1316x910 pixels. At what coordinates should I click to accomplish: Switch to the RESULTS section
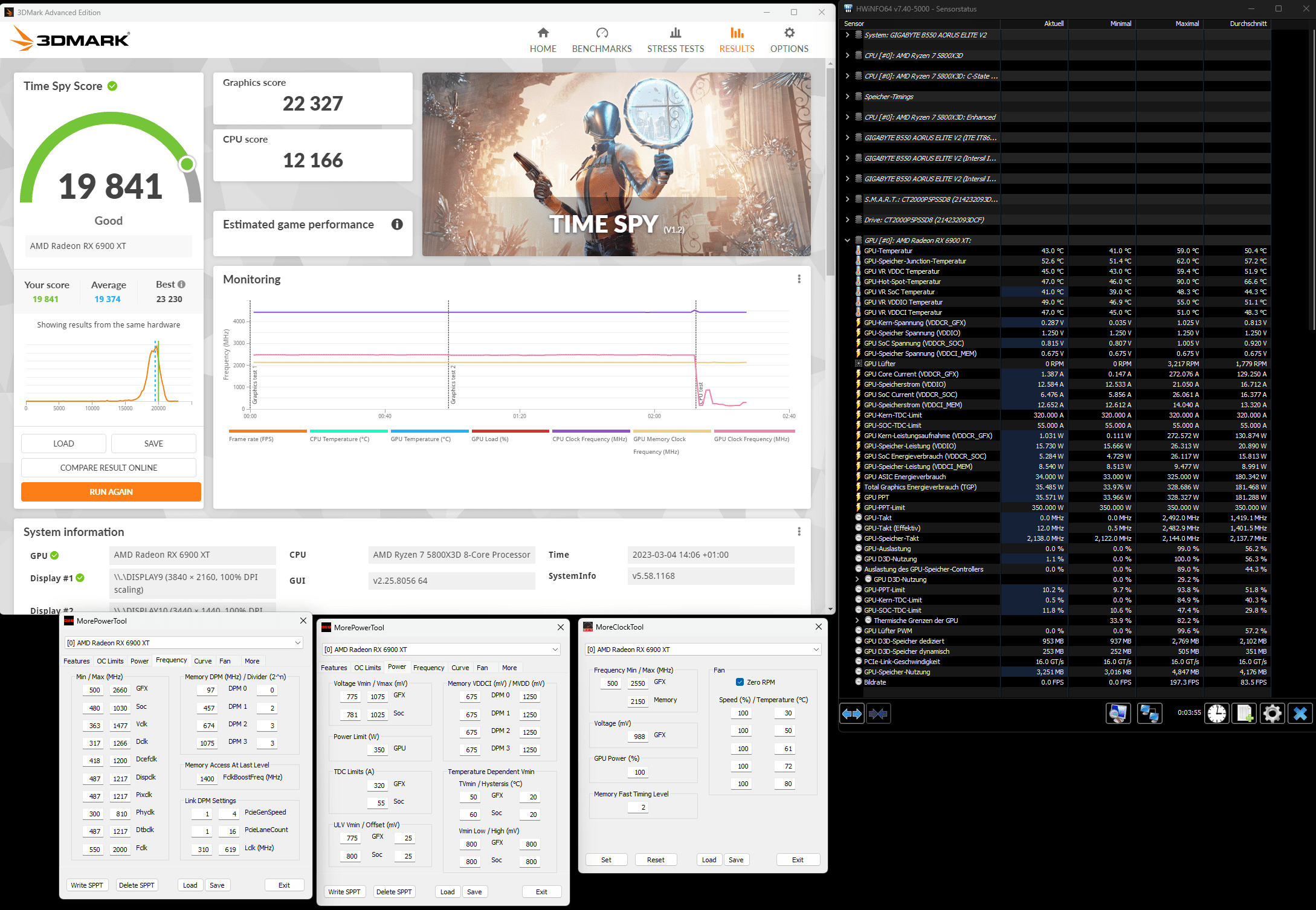click(x=737, y=40)
